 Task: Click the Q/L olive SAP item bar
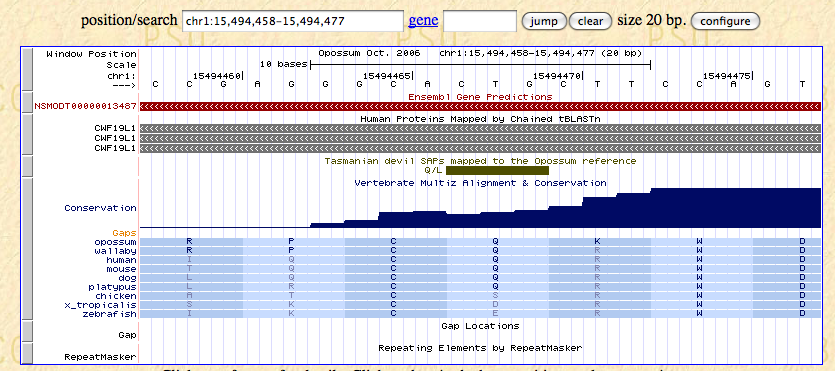point(497,170)
